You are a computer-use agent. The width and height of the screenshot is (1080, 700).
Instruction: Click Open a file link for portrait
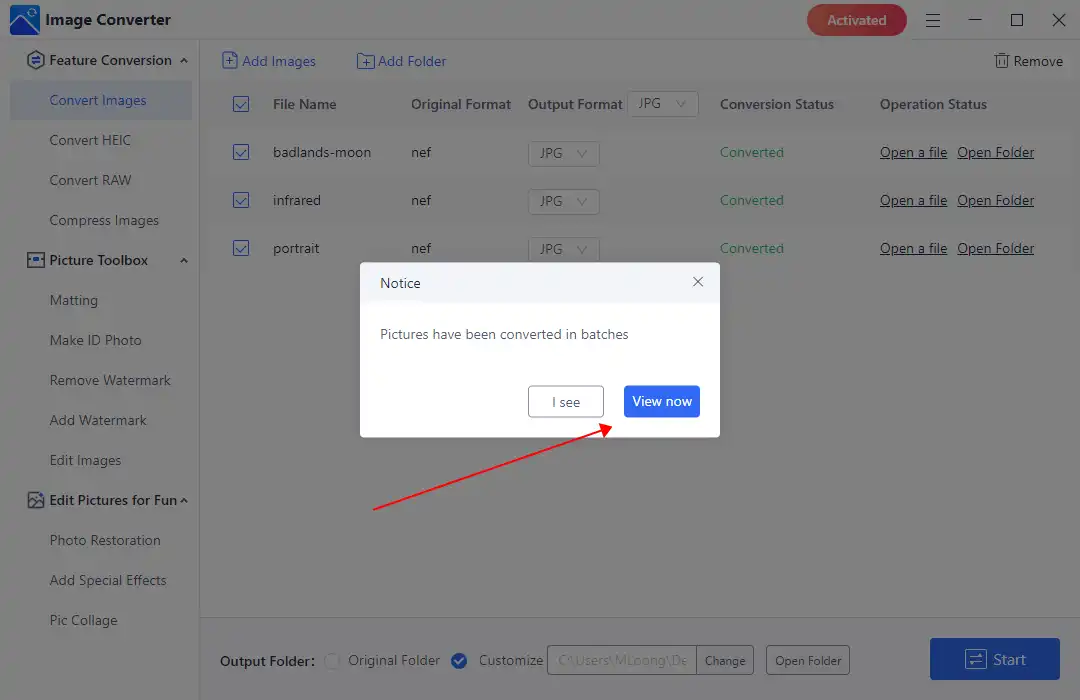pyautogui.click(x=913, y=248)
